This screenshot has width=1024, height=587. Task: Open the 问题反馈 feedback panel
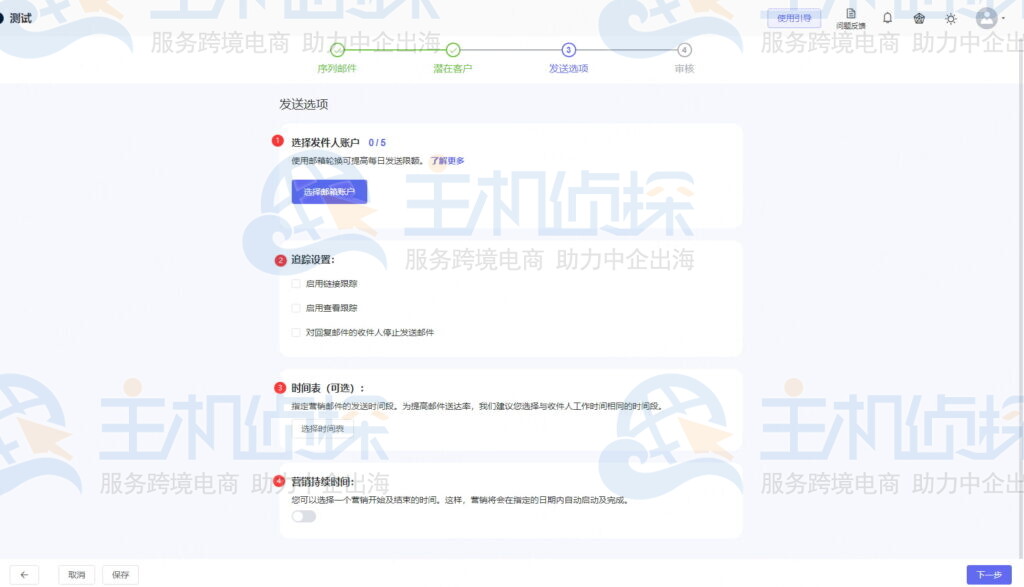[851, 17]
